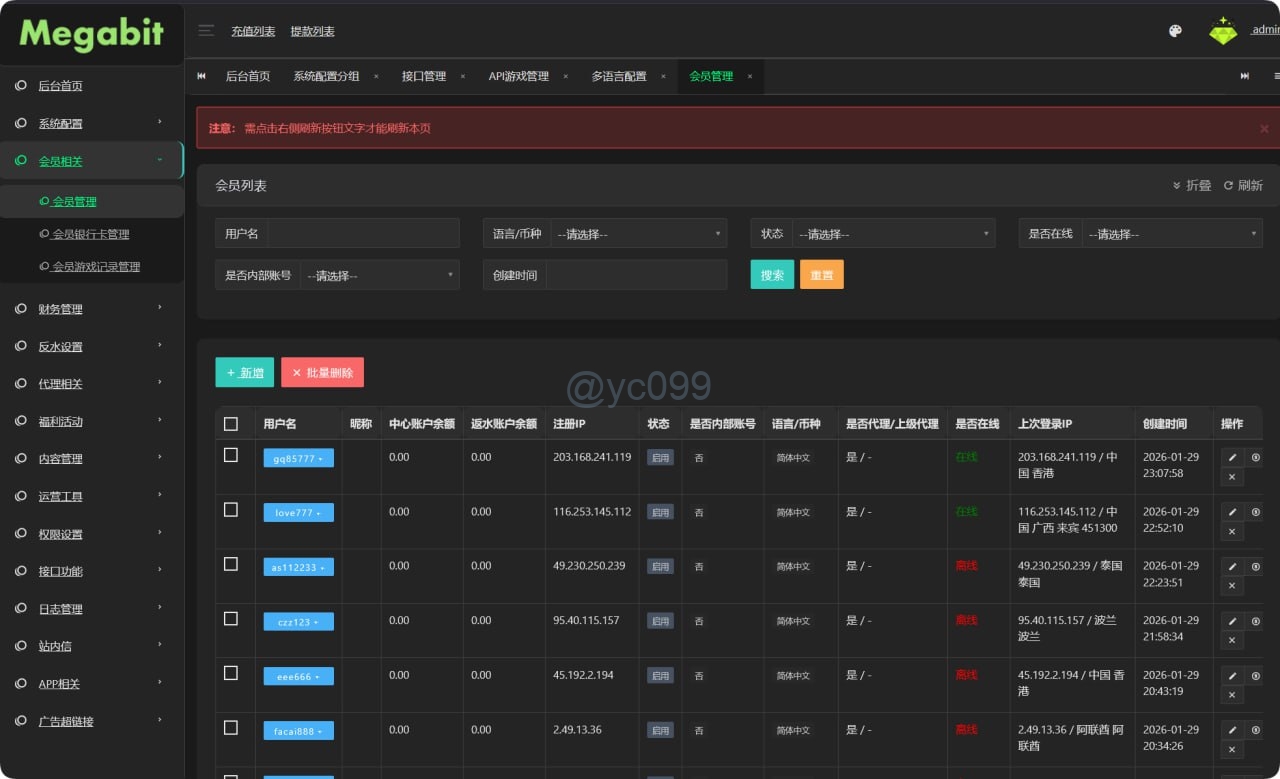Click the hamburger sidebar toggle icon
1280x779 pixels.
coord(206,31)
